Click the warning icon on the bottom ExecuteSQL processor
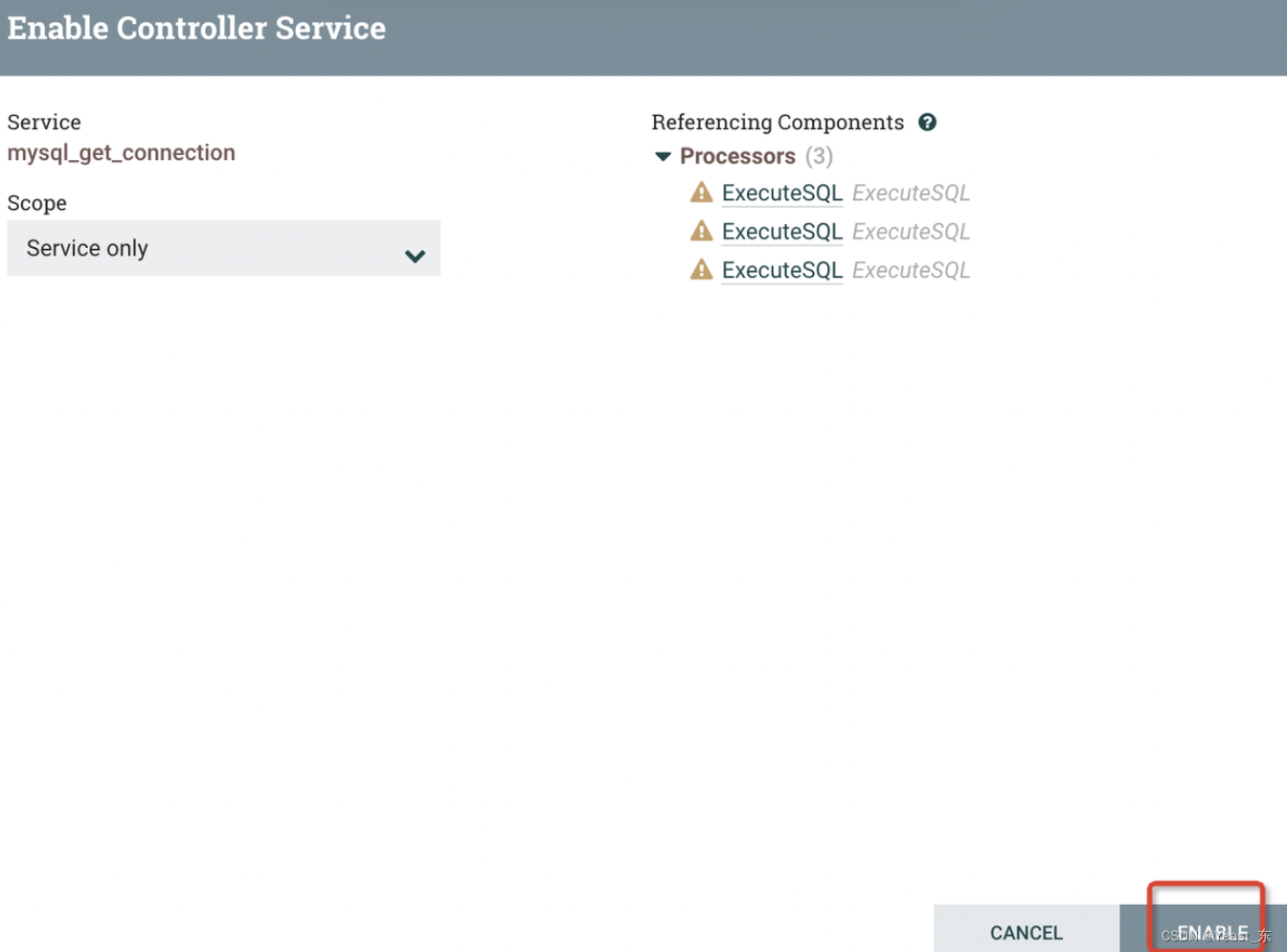 coord(702,270)
